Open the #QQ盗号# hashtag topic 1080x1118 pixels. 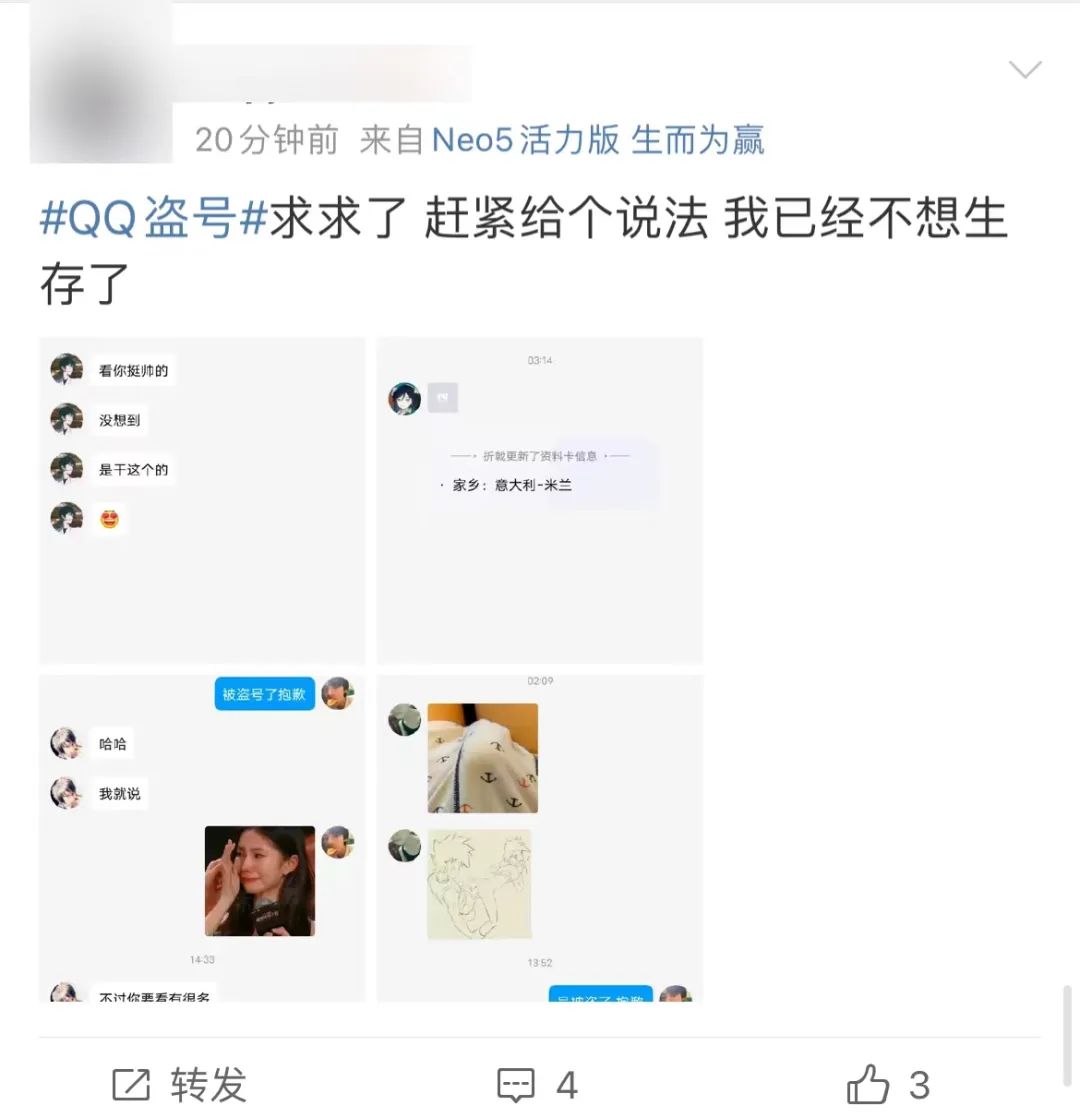pos(154,217)
